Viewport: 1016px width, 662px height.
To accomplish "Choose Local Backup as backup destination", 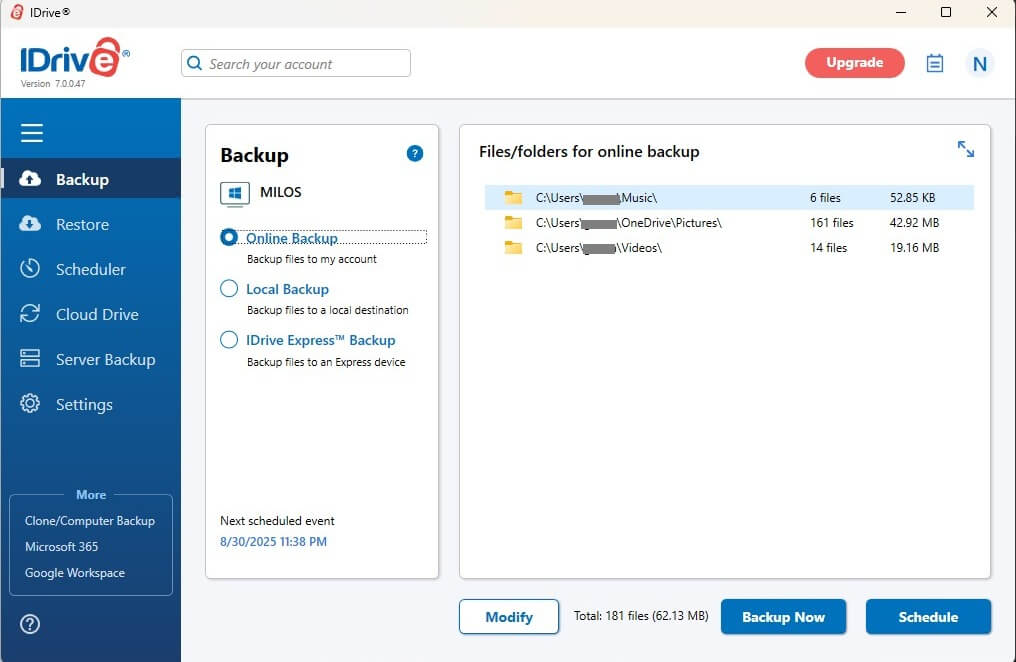I will point(229,289).
